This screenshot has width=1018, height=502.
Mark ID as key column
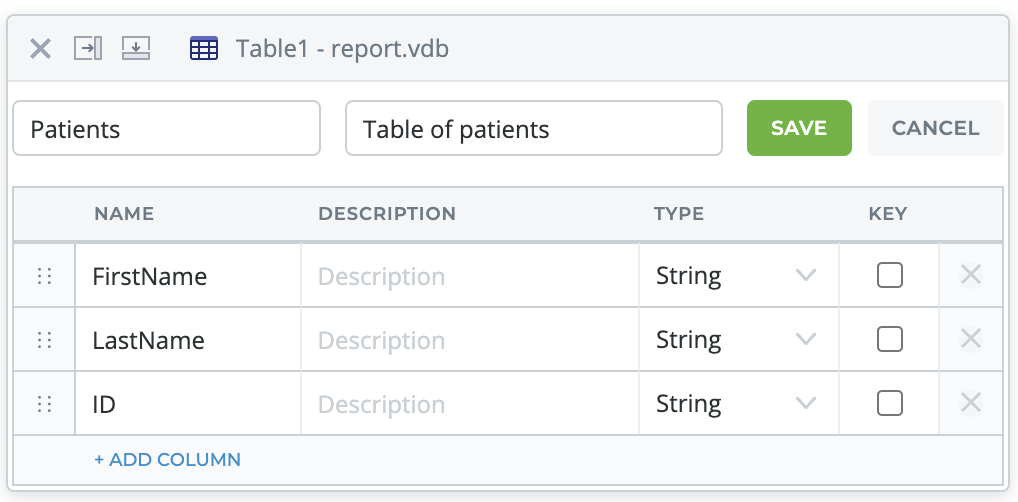pyautogui.click(x=889, y=403)
